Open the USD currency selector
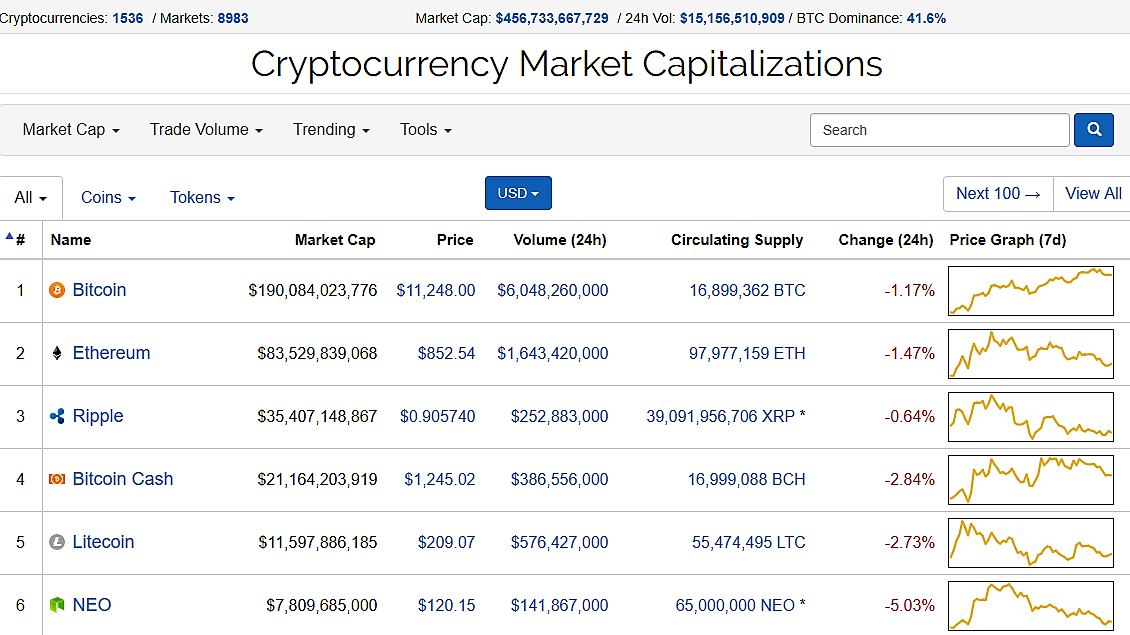This screenshot has width=1130, height=635. click(x=518, y=193)
